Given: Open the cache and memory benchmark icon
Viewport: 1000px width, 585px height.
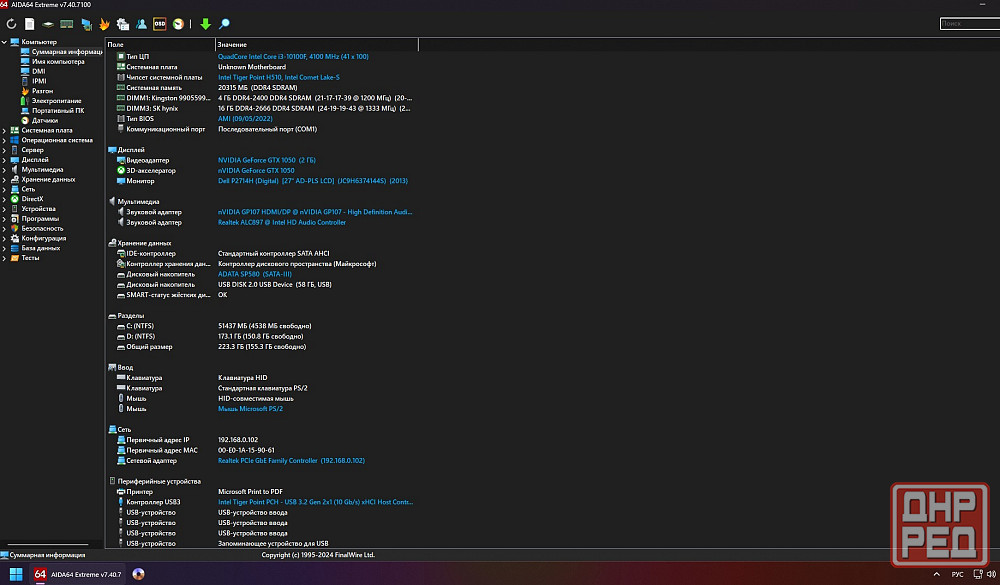Looking at the screenshot, I should tap(66, 24).
